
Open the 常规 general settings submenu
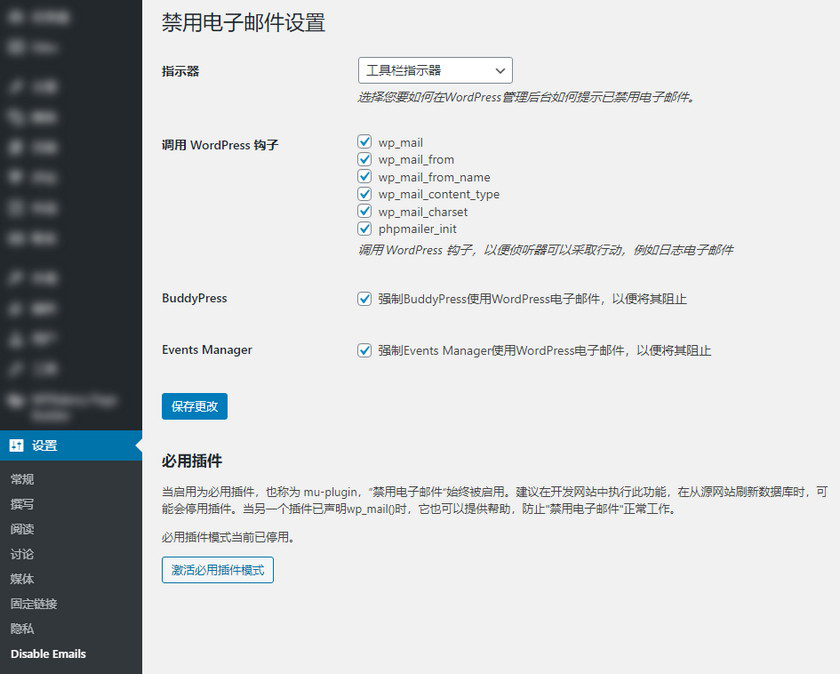tap(22, 480)
